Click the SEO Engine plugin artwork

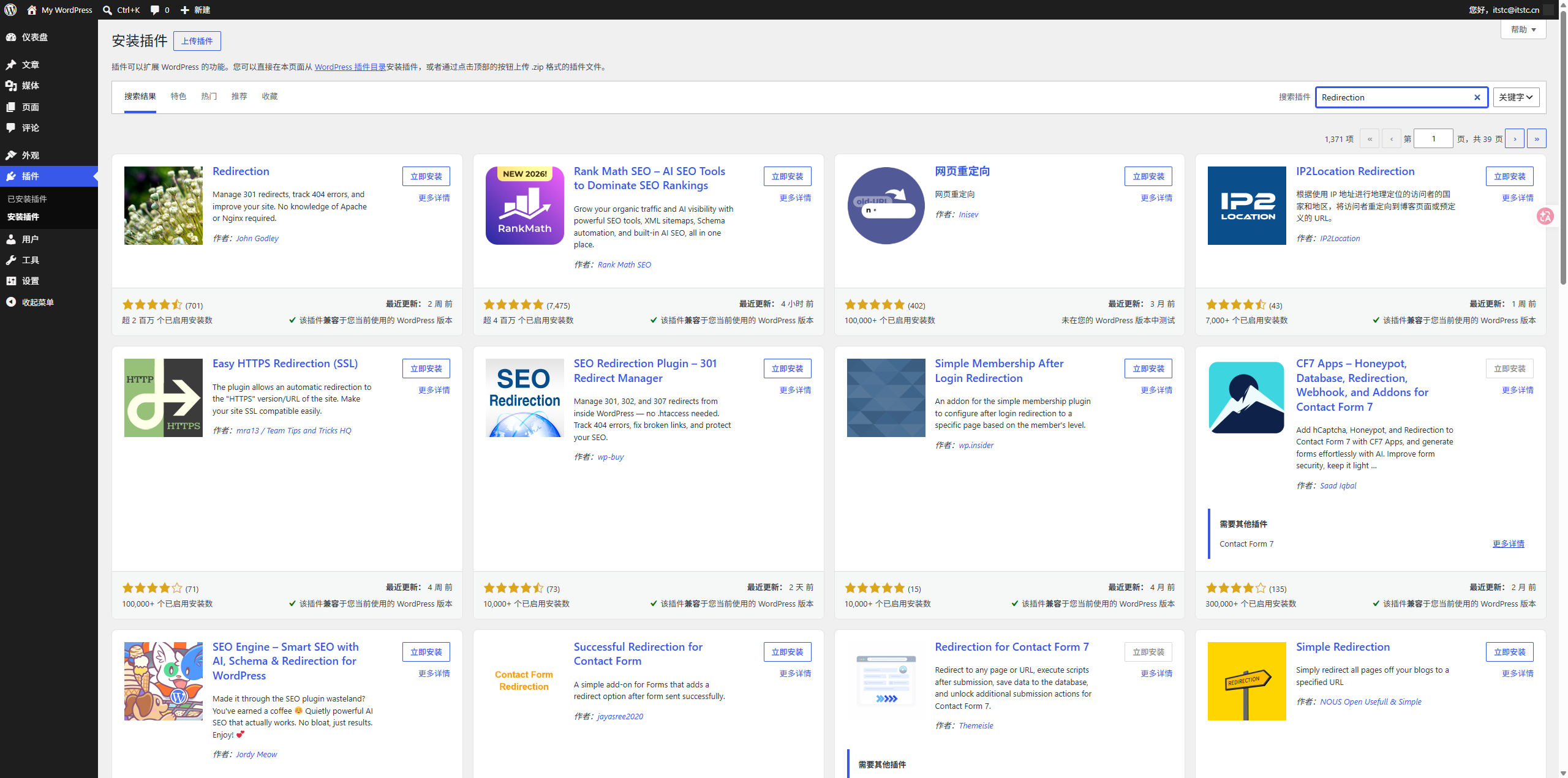(164, 681)
